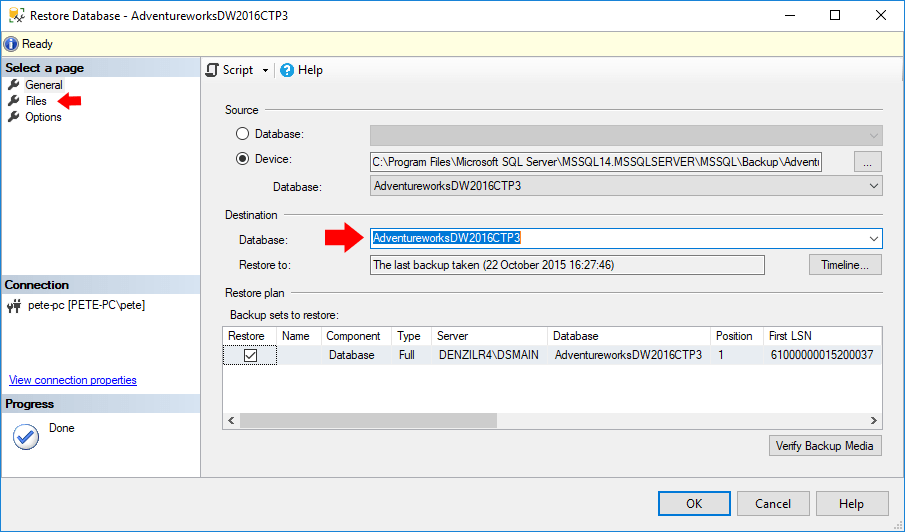Click the Cancel button
Screen dimensions: 905x532
click(x=773, y=504)
